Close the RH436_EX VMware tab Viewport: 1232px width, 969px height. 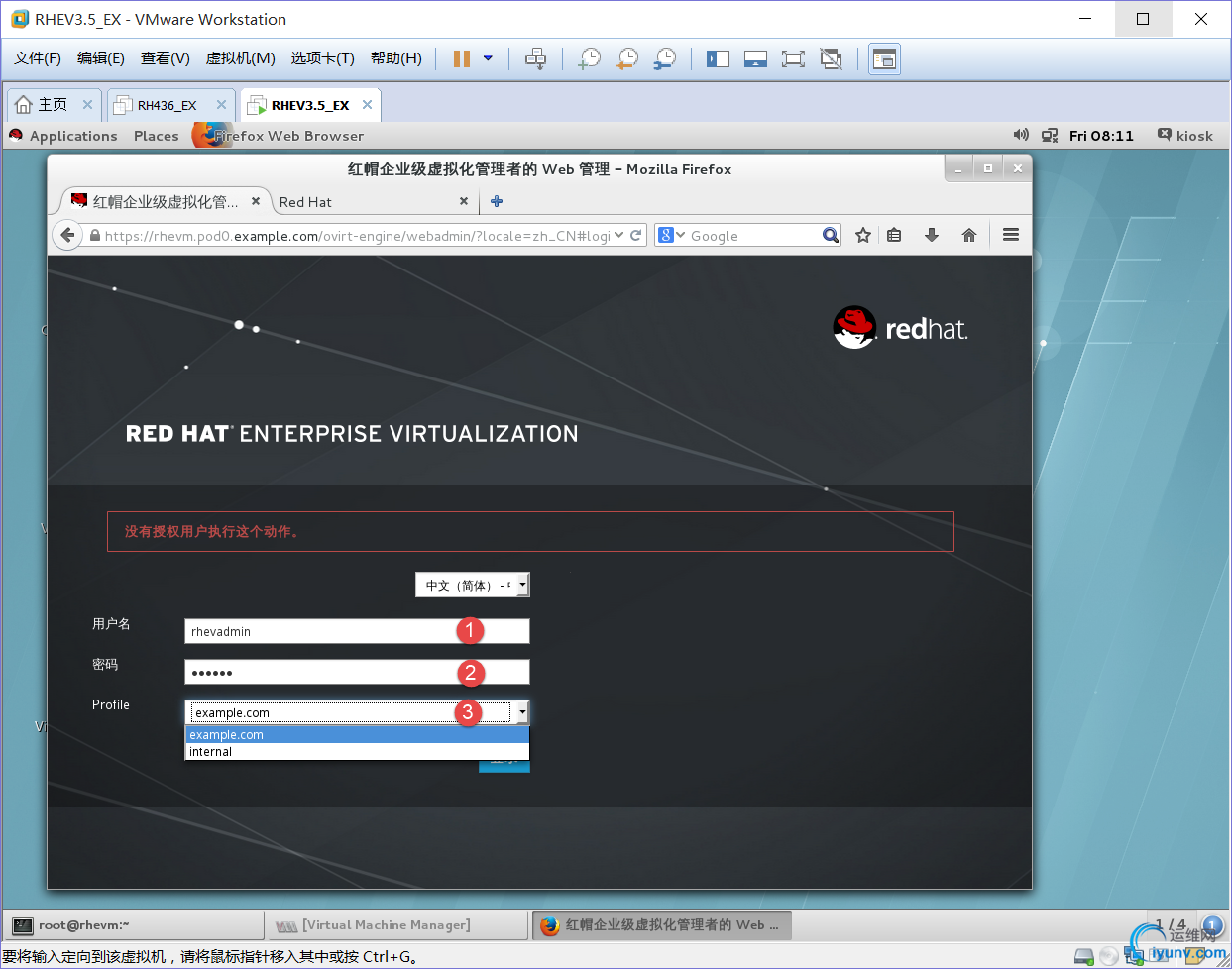click(221, 105)
